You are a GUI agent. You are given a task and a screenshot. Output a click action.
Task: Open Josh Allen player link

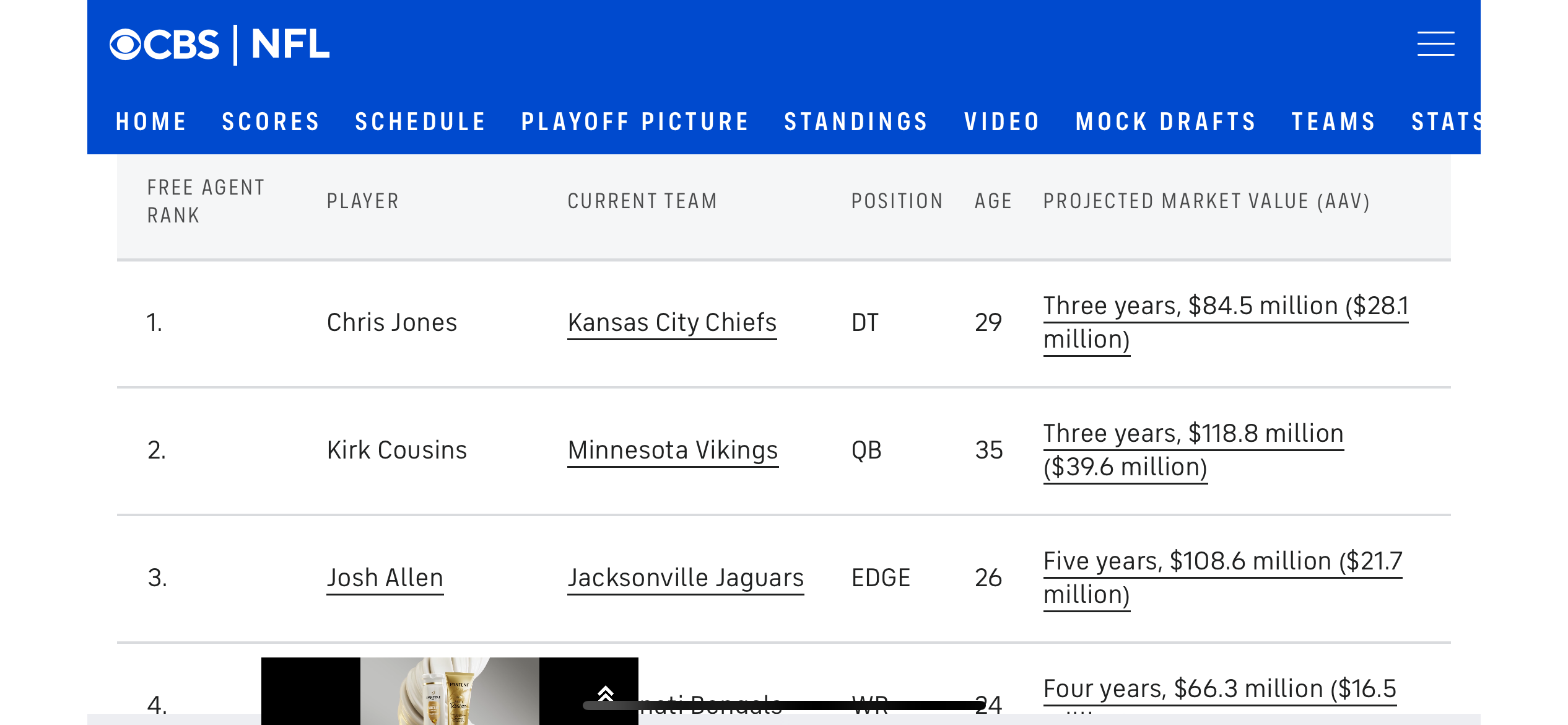pyautogui.click(x=385, y=578)
